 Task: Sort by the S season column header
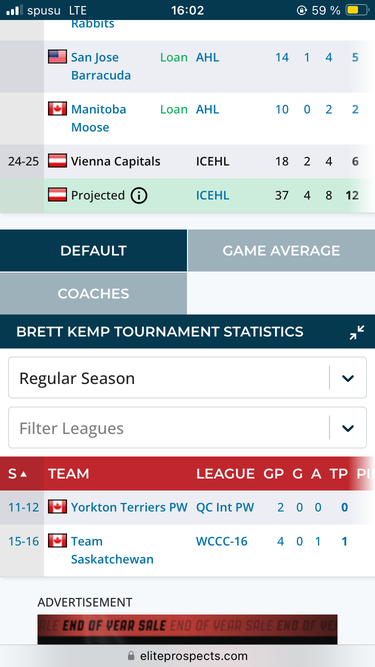point(17,473)
